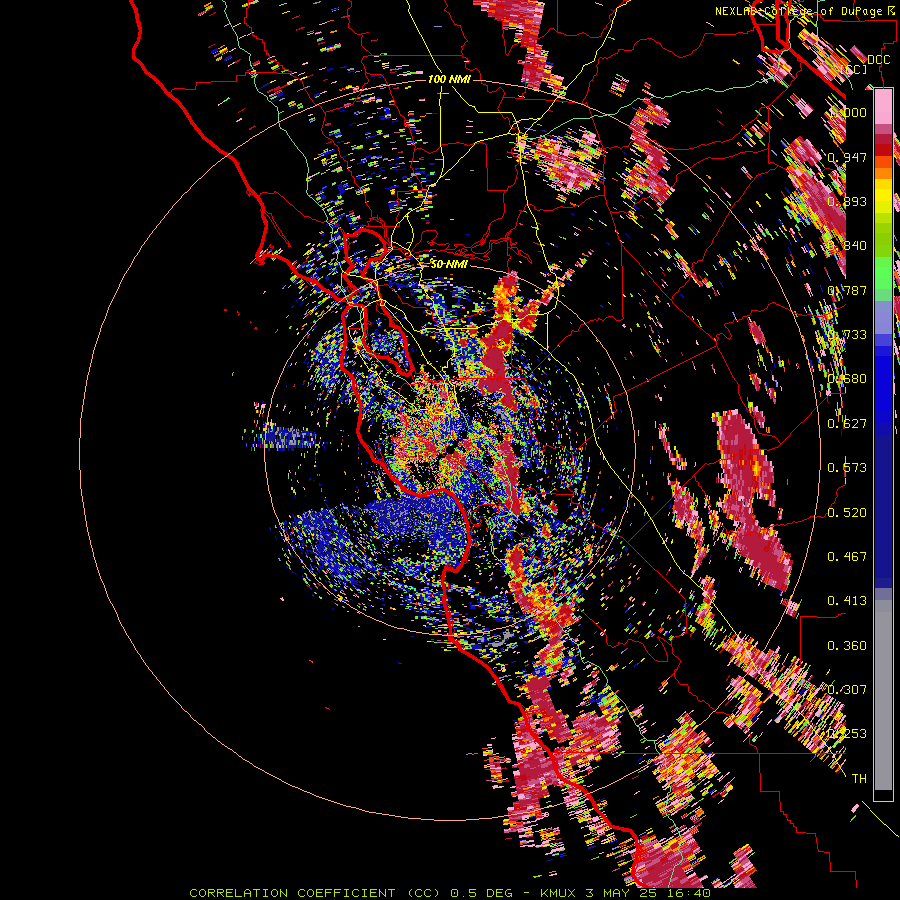Click the "NEXLAB-College of DuPage" credit text
This screenshot has width=900, height=900.
tap(797, 11)
